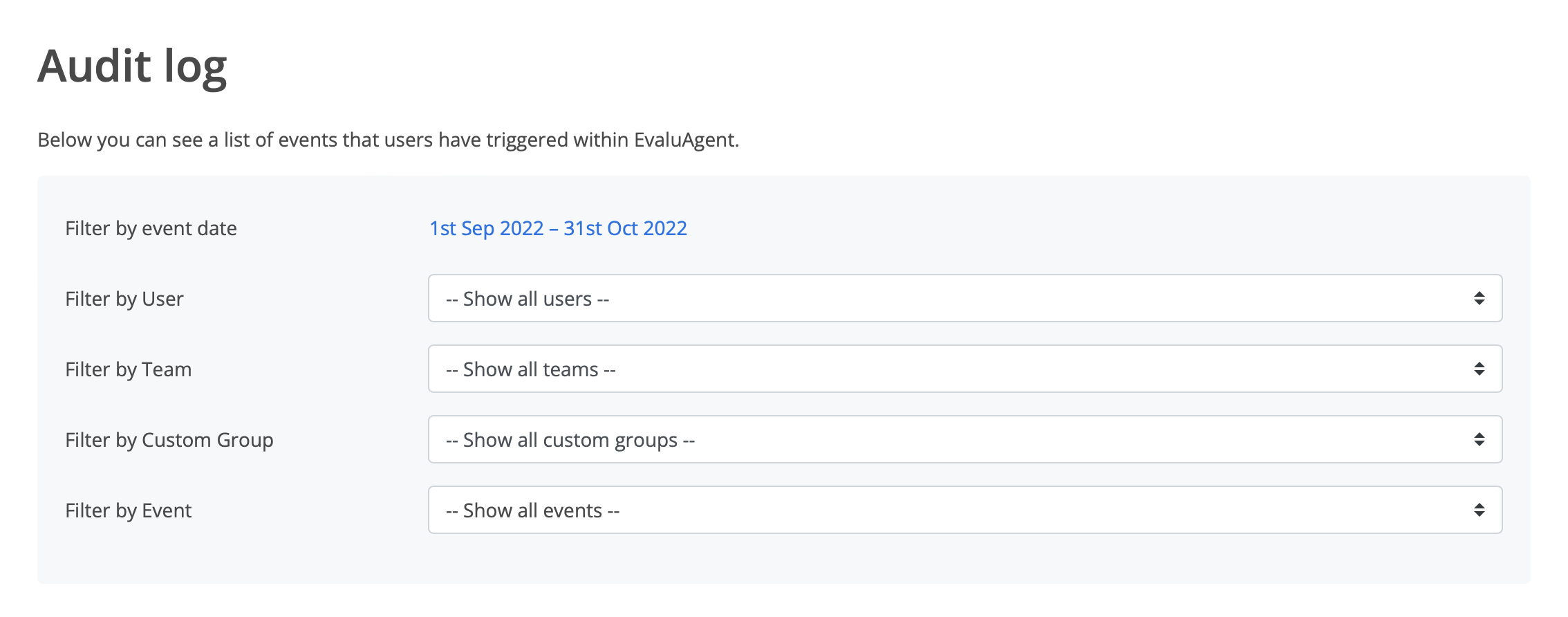Click the arrows icon on custom groups dropdown
This screenshot has height=617, width=1568.
[x=1479, y=440]
